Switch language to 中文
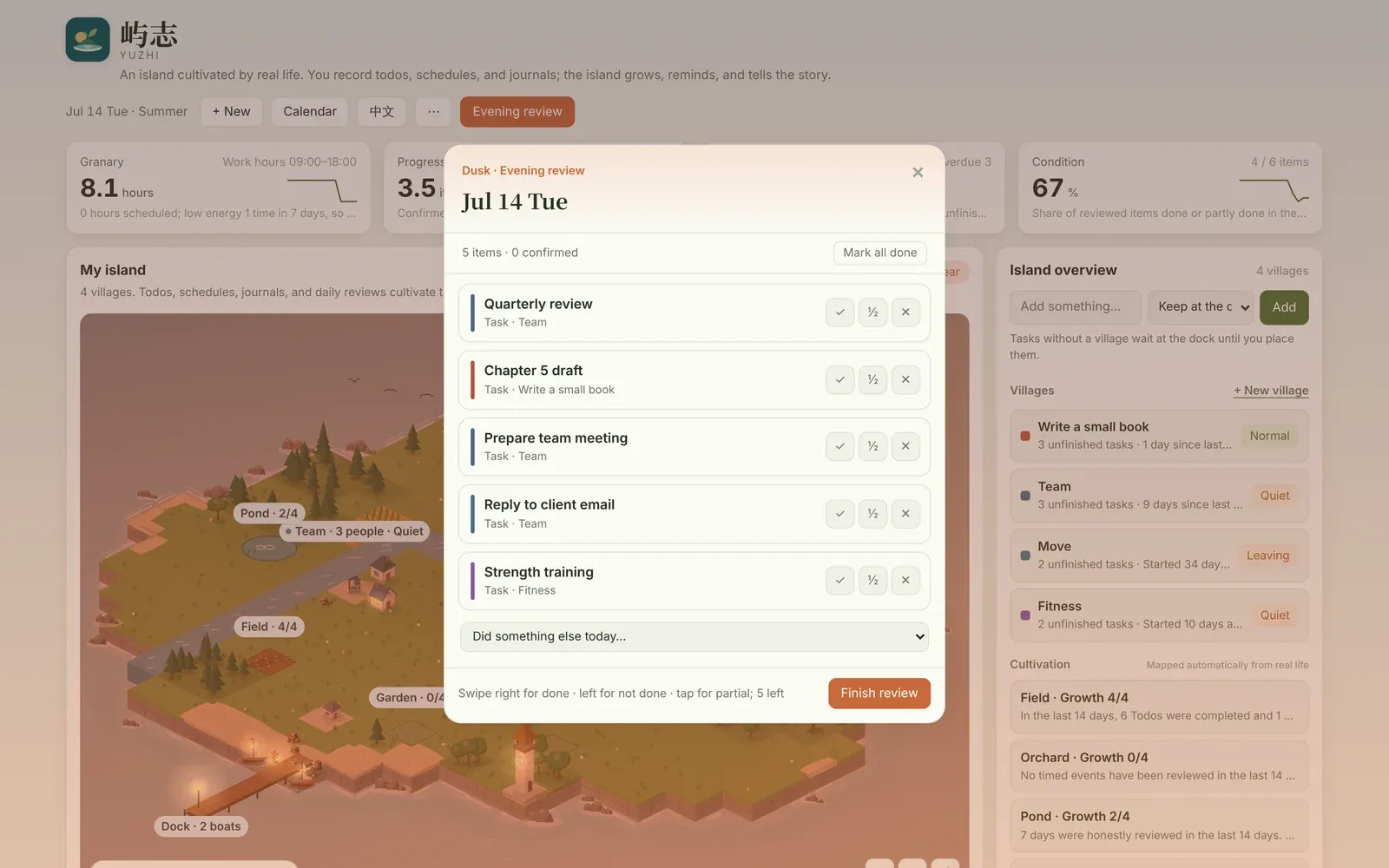The height and width of the screenshot is (868, 1389). [x=382, y=111]
